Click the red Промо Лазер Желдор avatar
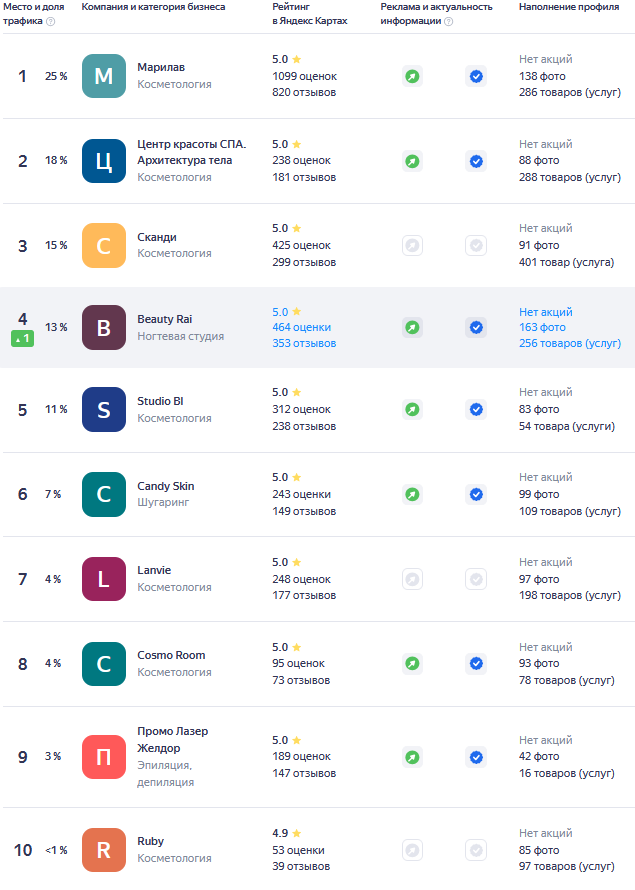The height and width of the screenshot is (890, 635). 104,756
